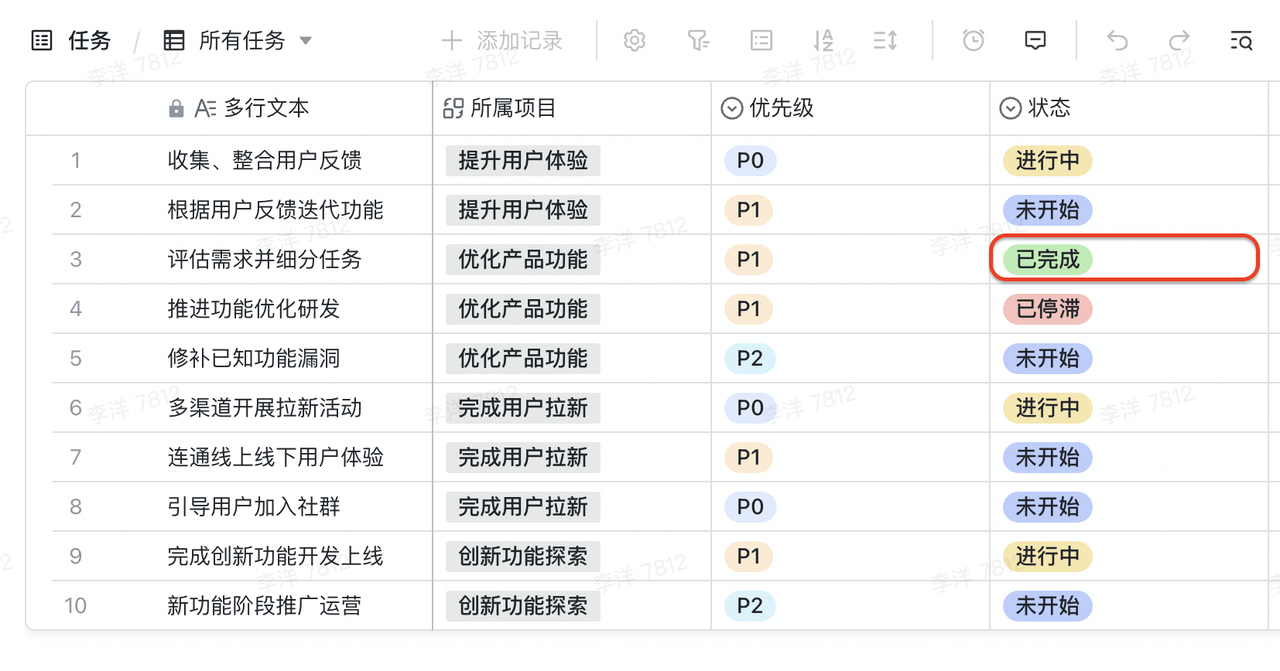This screenshot has height=671, width=1280.
Task: Select the red 已停滞 status tag
Action: pyautogui.click(x=1048, y=309)
